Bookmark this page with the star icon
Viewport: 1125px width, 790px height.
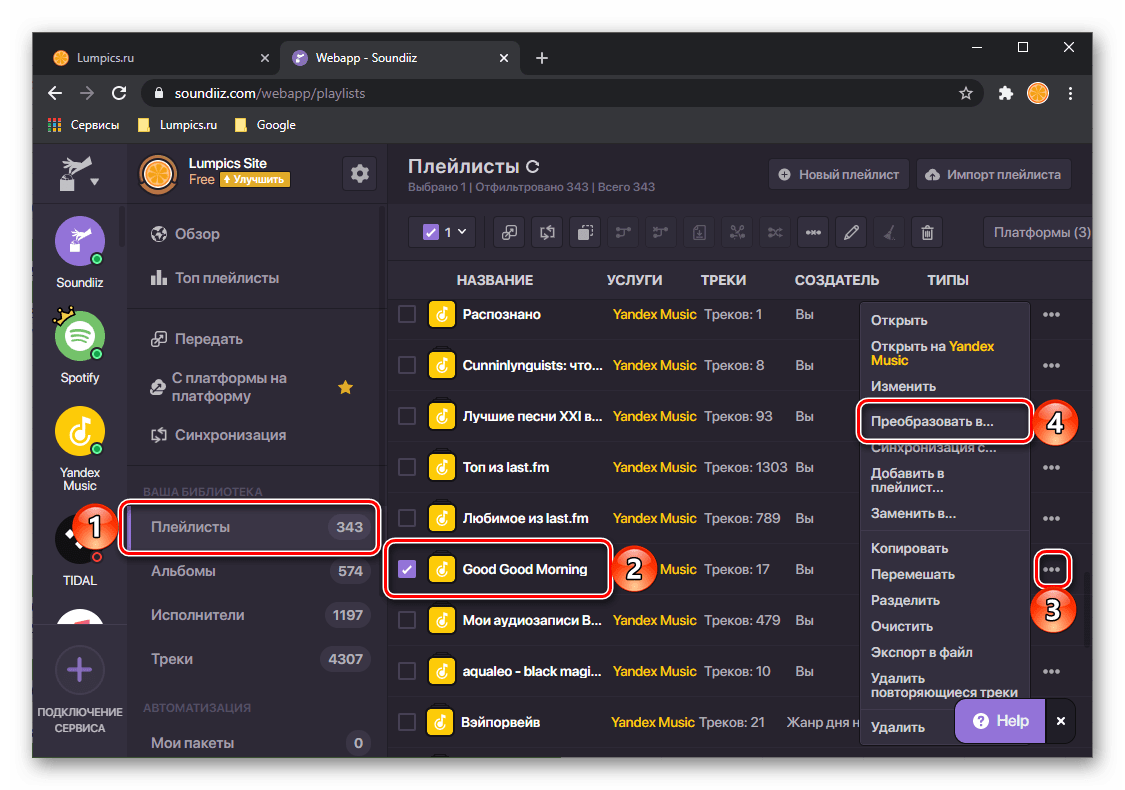965,93
